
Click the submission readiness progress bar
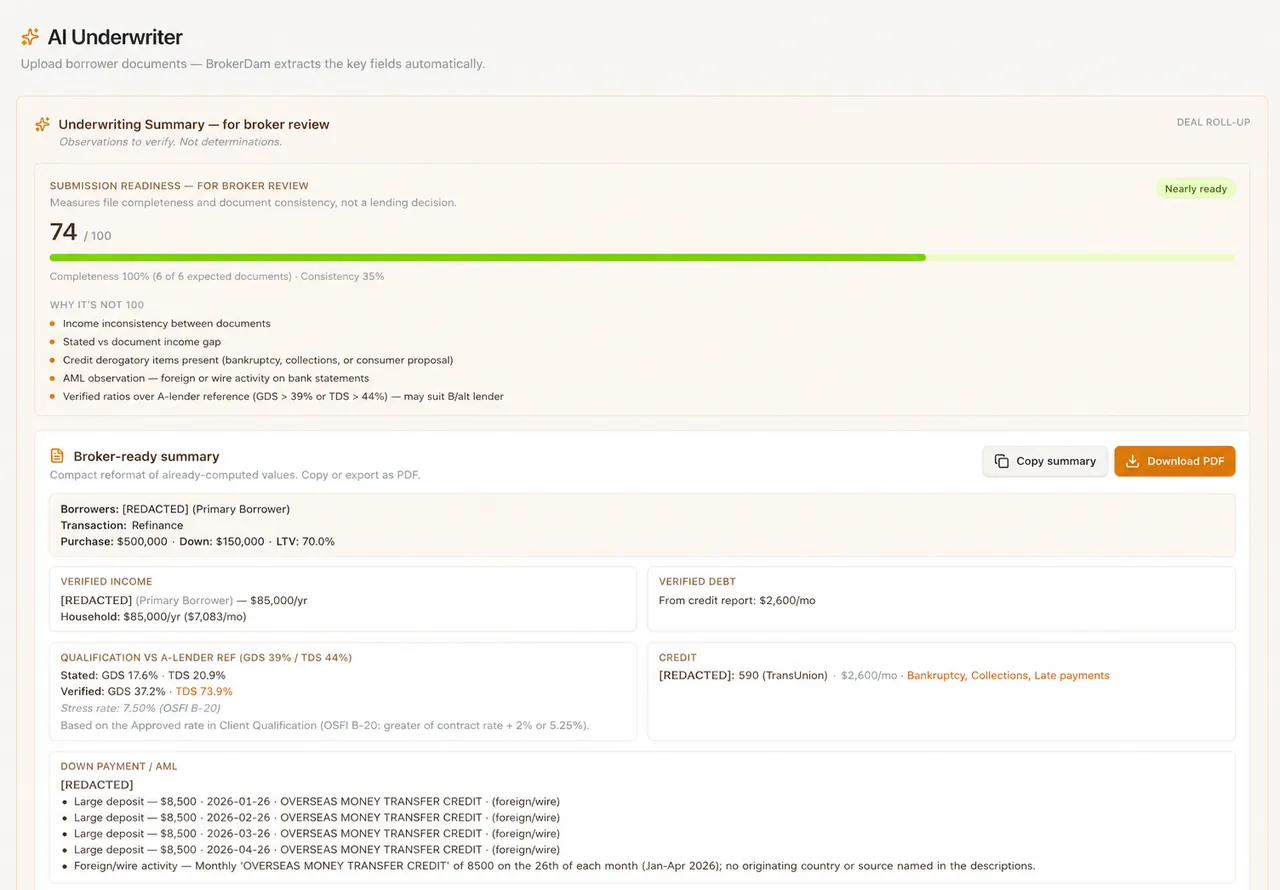click(x=642, y=257)
